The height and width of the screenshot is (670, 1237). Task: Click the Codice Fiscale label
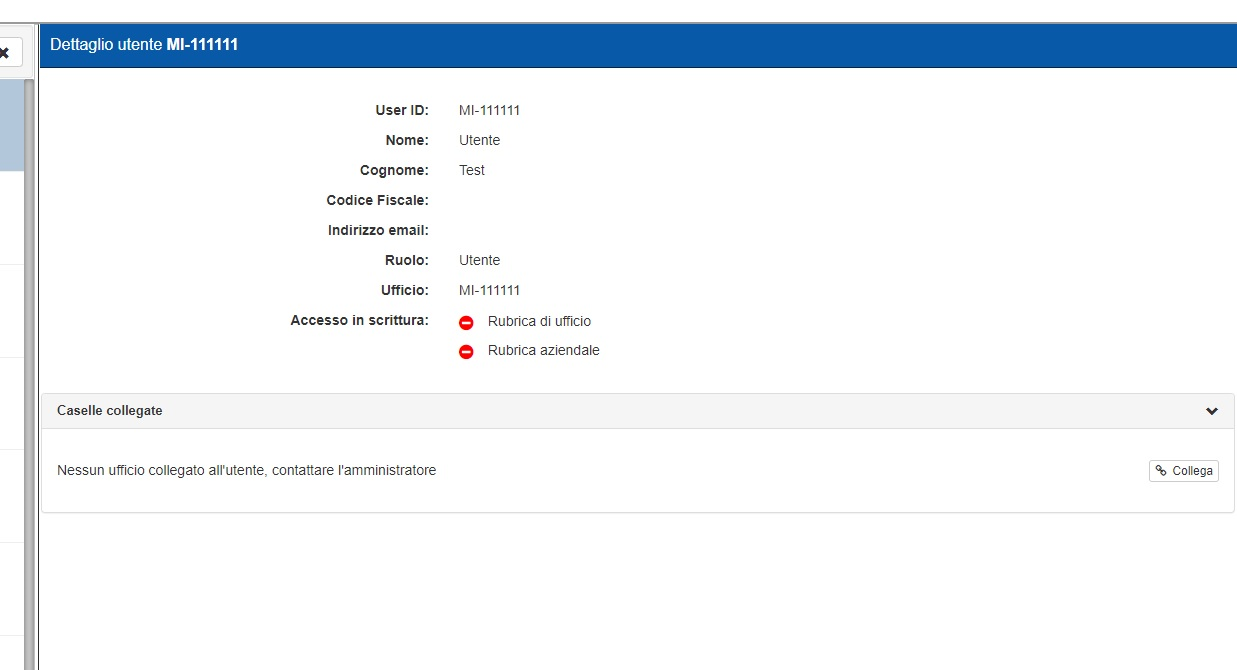pyautogui.click(x=377, y=201)
